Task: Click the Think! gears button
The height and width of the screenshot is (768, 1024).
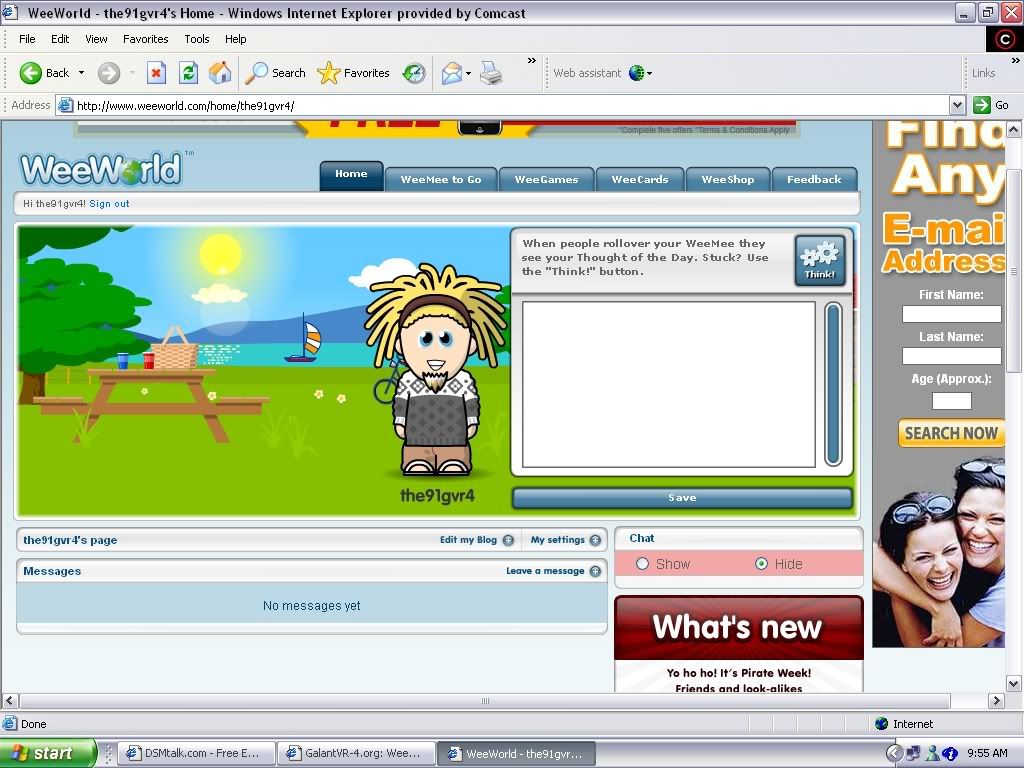Action: pos(819,260)
